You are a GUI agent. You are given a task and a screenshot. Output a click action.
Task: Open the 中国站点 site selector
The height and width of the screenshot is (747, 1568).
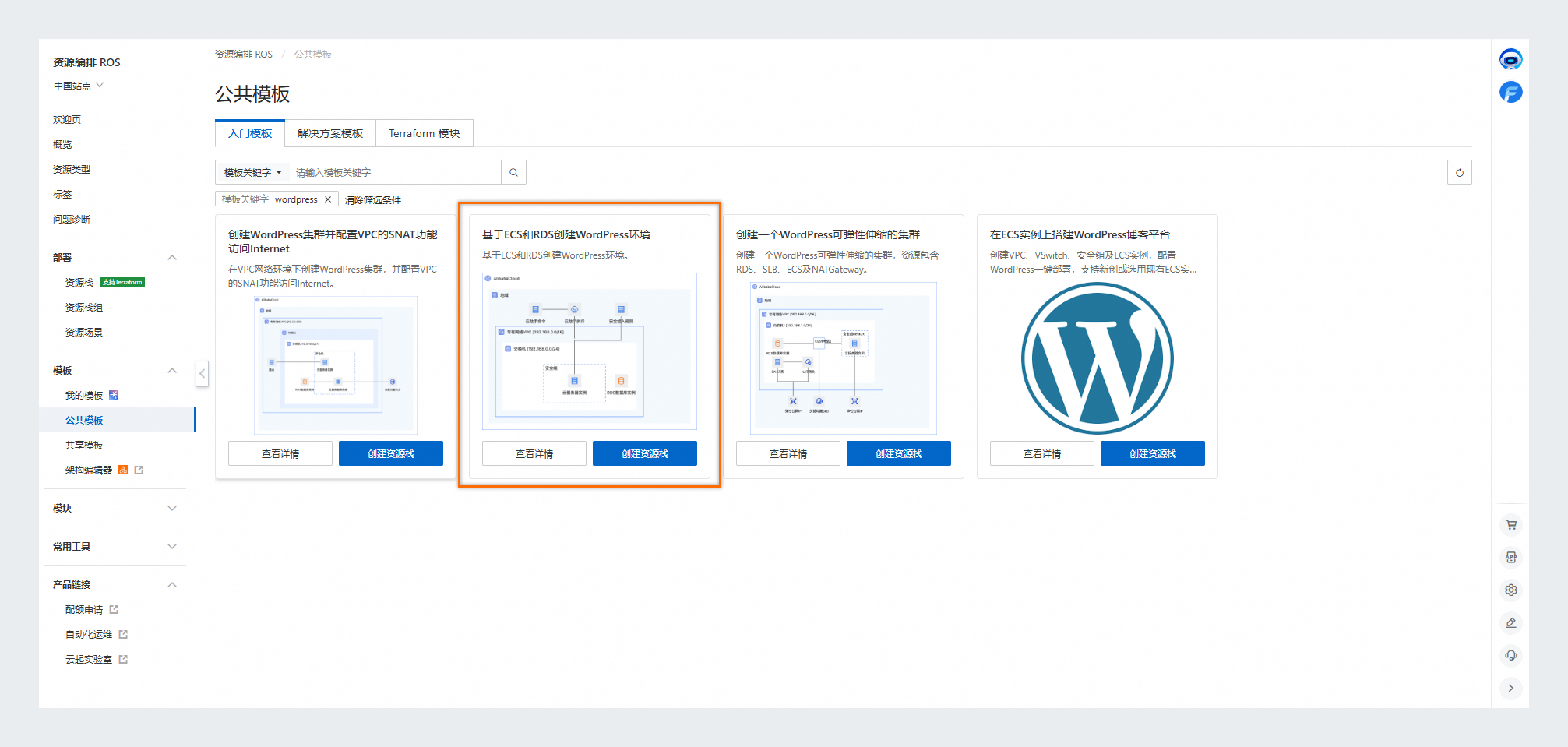(79, 86)
